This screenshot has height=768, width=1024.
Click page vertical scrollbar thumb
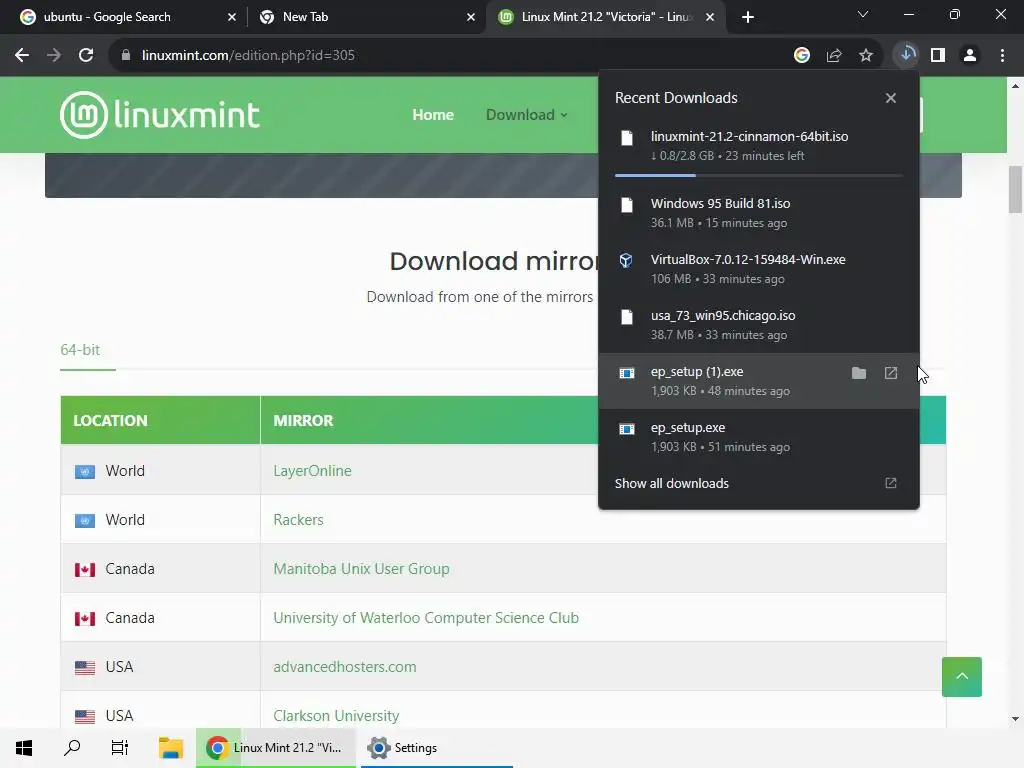(x=1015, y=189)
